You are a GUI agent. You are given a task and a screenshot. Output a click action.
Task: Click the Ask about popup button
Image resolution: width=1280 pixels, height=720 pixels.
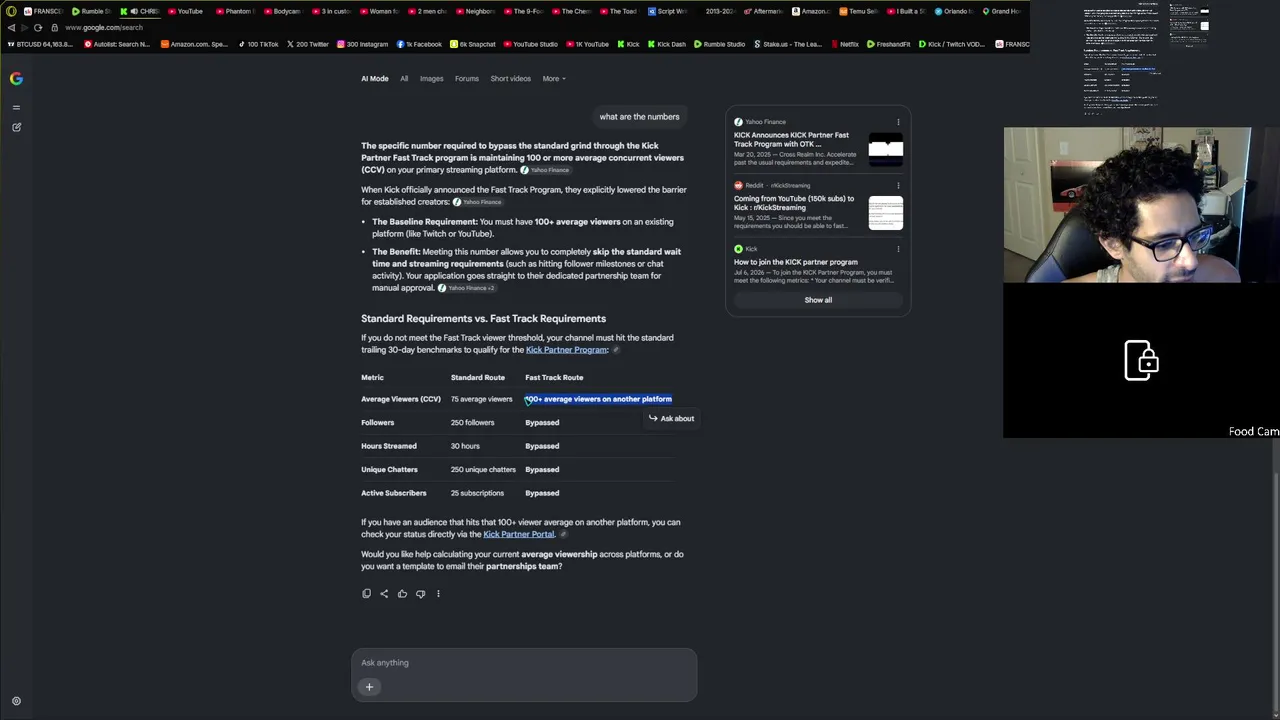pyautogui.click(x=671, y=419)
